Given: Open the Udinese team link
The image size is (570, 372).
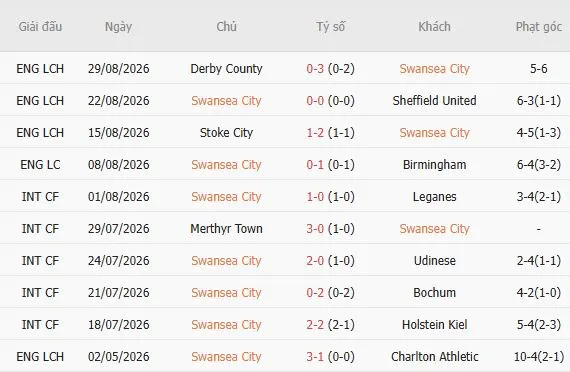Looking at the screenshot, I should tap(434, 261).
